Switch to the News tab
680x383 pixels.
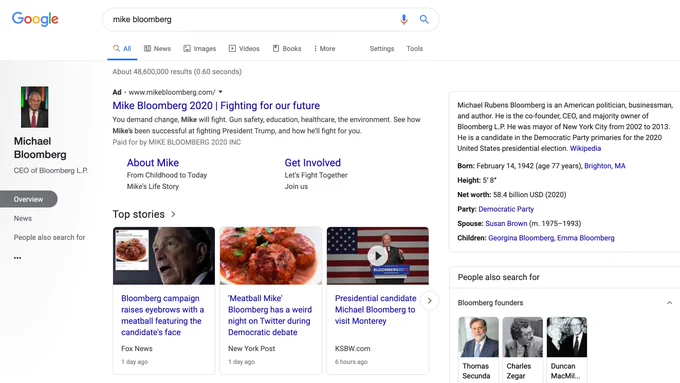tap(157, 49)
